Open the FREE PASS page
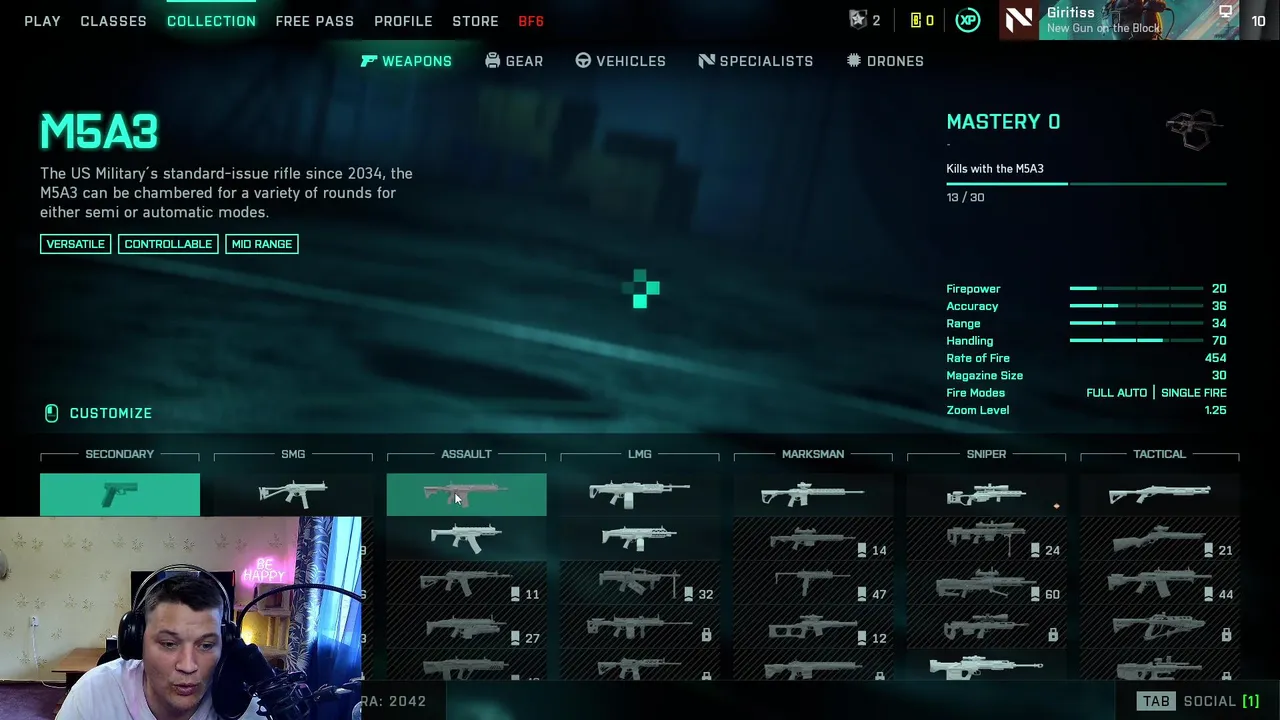1280x720 pixels. (314, 21)
